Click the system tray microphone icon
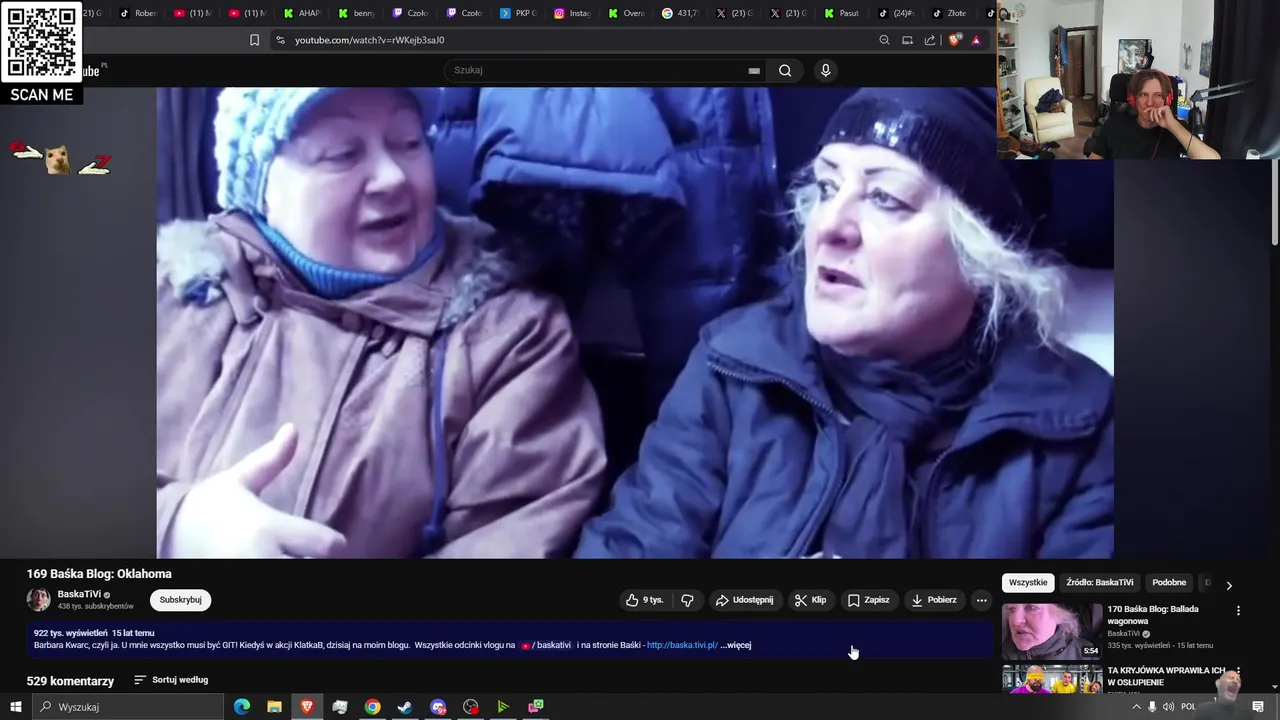Screen dimensions: 1280x720 [1152, 707]
